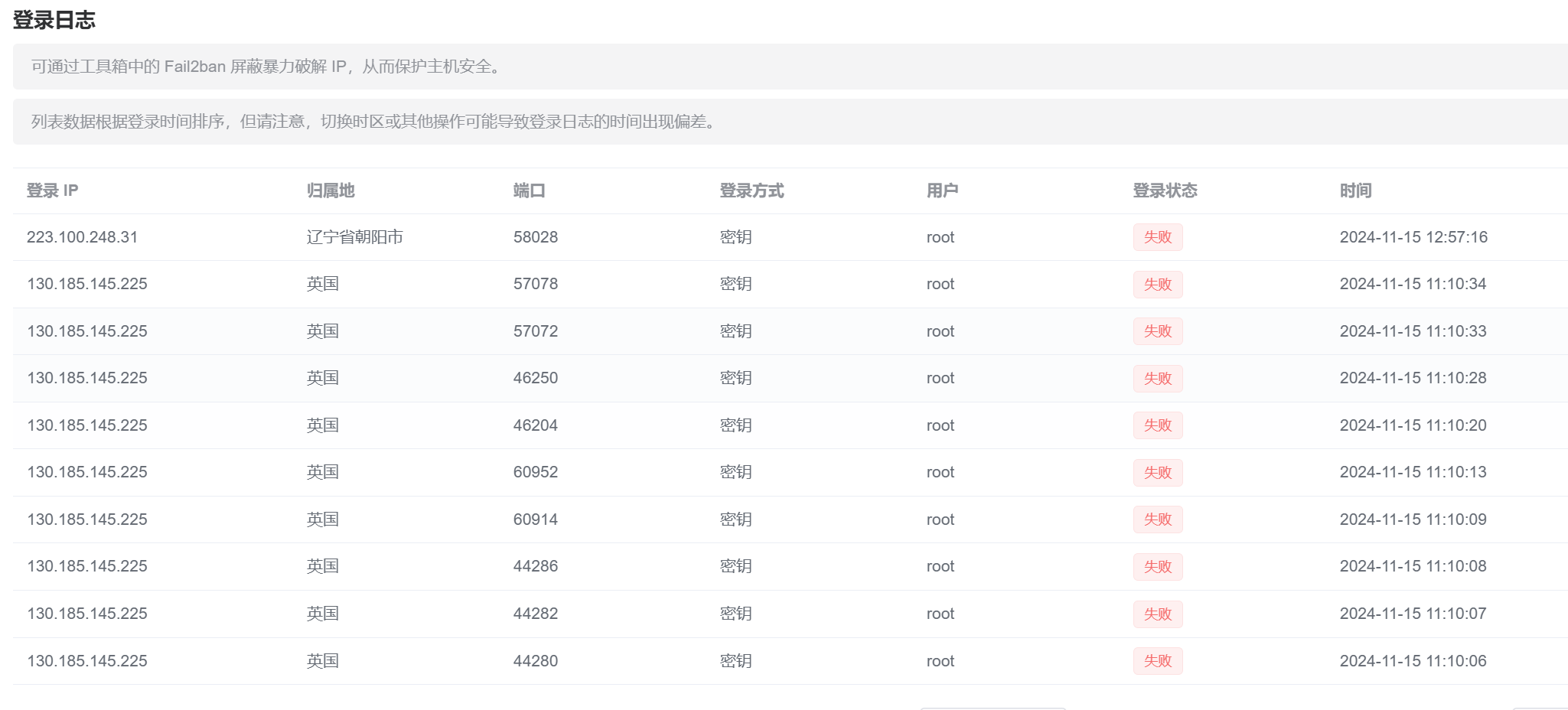Click port value 46250

(x=536, y=378)
